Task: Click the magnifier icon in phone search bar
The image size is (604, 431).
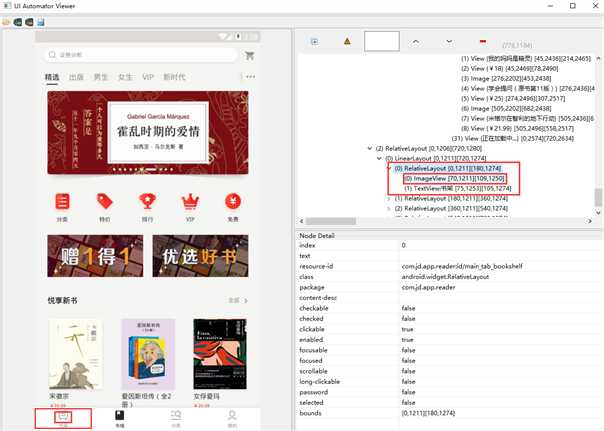Action: click(52, 55)
